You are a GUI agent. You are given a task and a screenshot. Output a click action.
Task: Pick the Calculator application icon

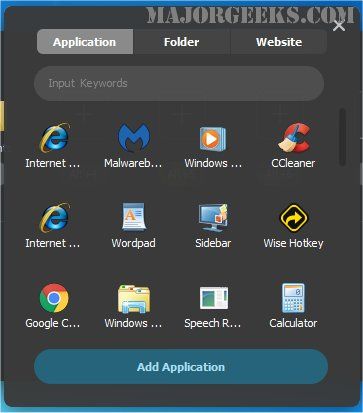click(x=293, y=298)
